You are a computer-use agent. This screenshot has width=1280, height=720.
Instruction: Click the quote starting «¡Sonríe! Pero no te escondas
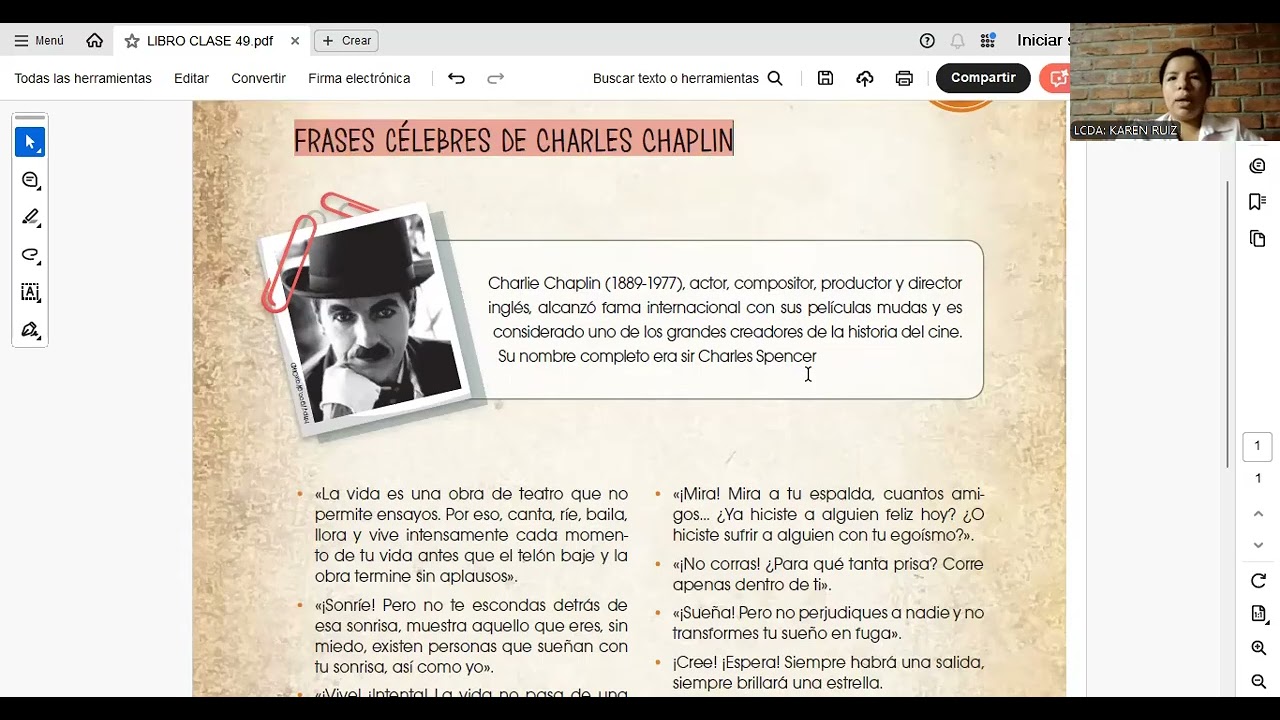471,636
